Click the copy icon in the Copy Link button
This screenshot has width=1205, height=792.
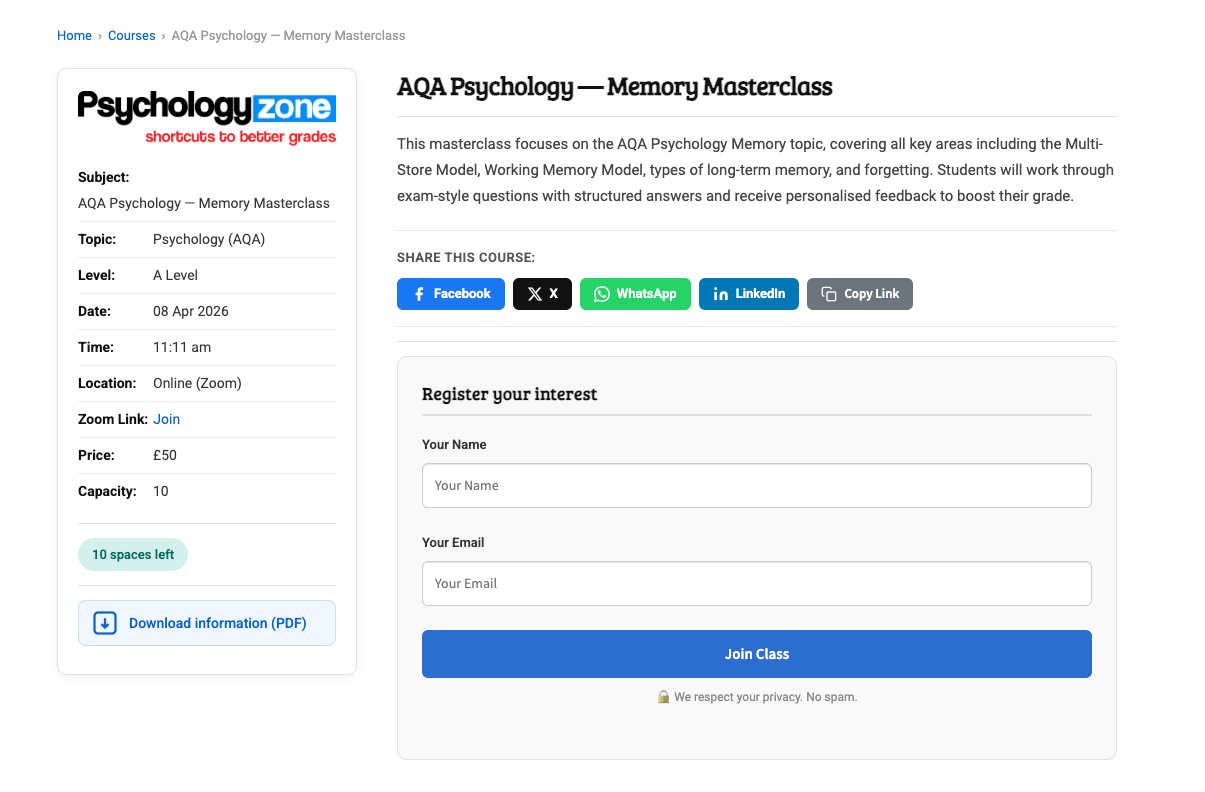pyautogui.click(x=829, y=294)
